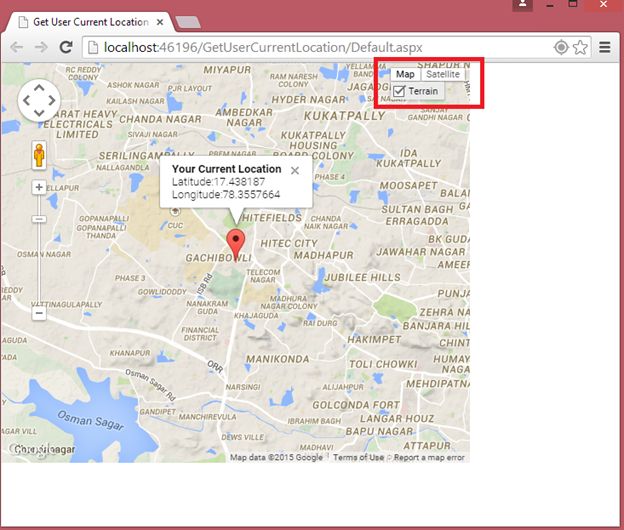The height and width of the screenshot is (530, 624).
Task: Click the TOLI CHOWKI label
Action: (x=383, y=364)
